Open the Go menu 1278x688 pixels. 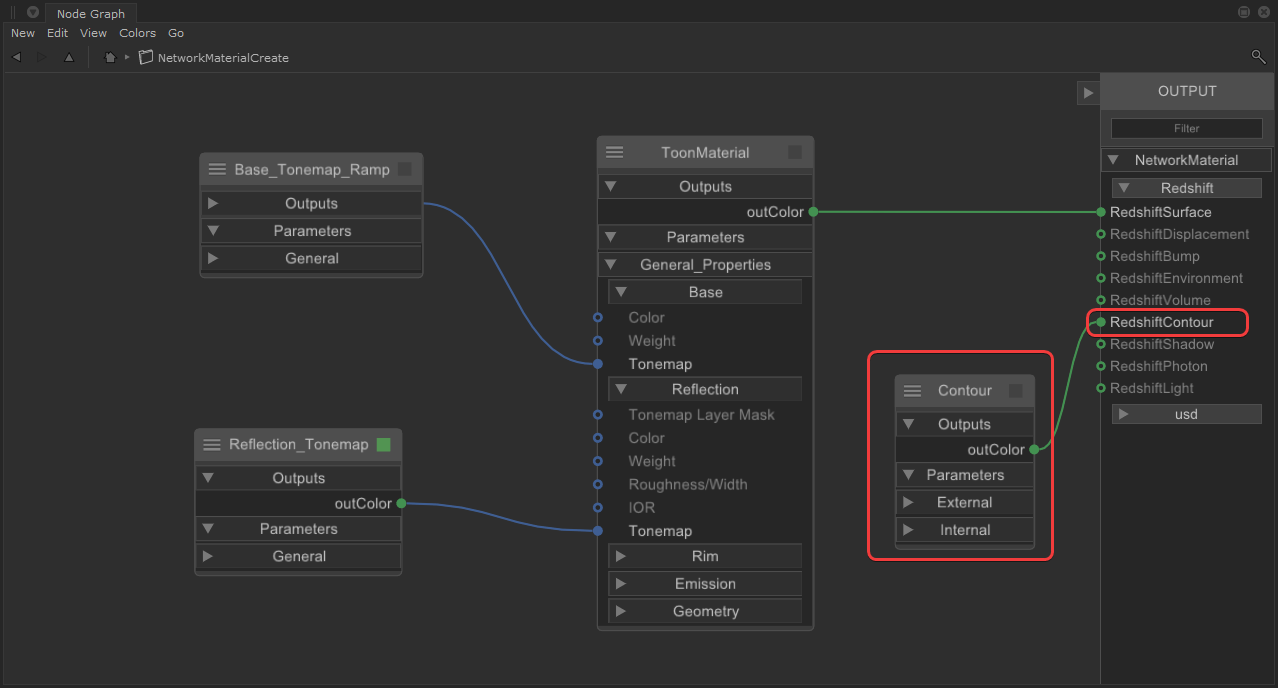[x=176, y=33]
